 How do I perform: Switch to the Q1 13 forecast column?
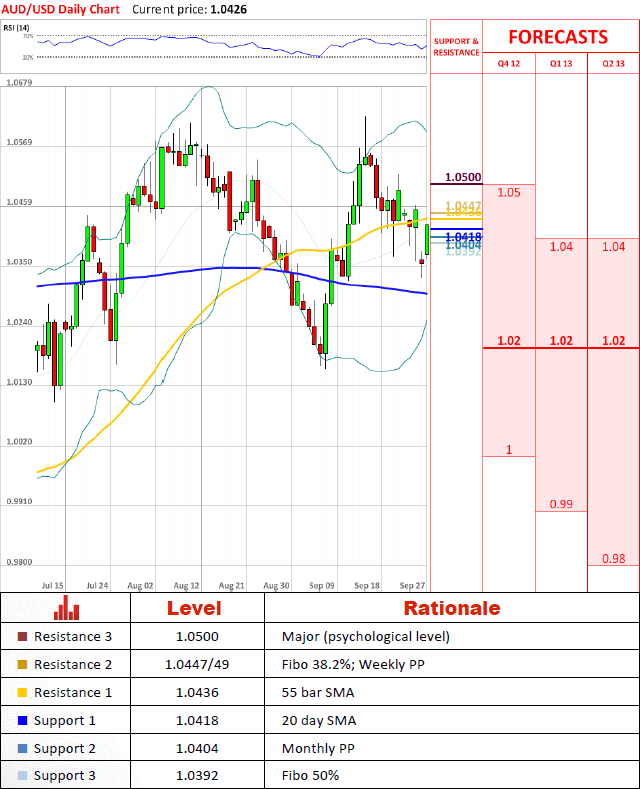pos(561,64)
